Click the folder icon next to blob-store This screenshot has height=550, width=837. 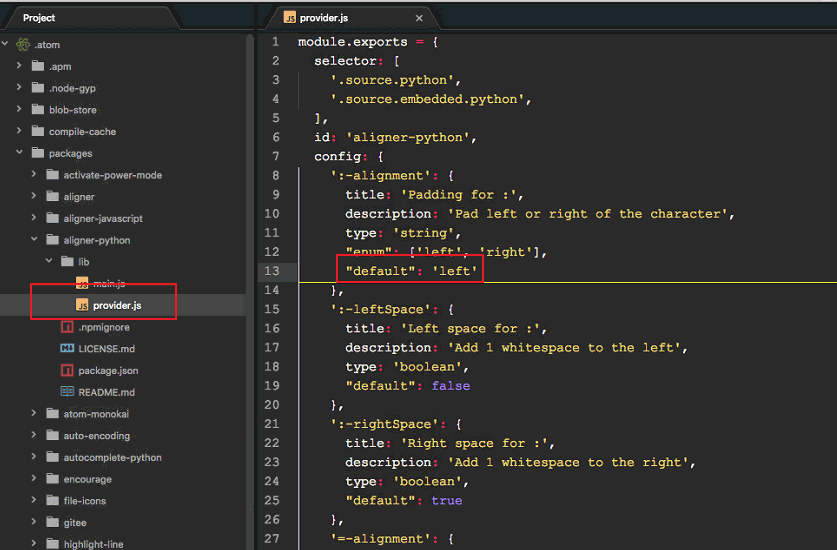click(38, 110)
